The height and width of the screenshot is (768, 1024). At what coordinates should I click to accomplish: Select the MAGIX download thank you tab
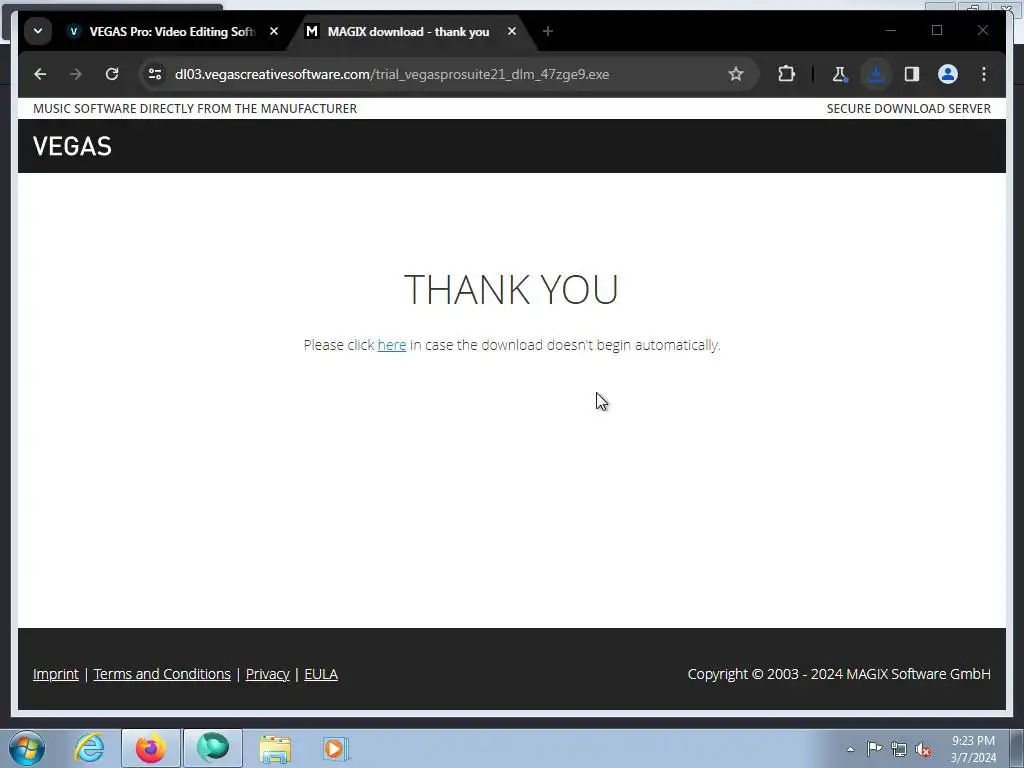(x=408, y=31)
